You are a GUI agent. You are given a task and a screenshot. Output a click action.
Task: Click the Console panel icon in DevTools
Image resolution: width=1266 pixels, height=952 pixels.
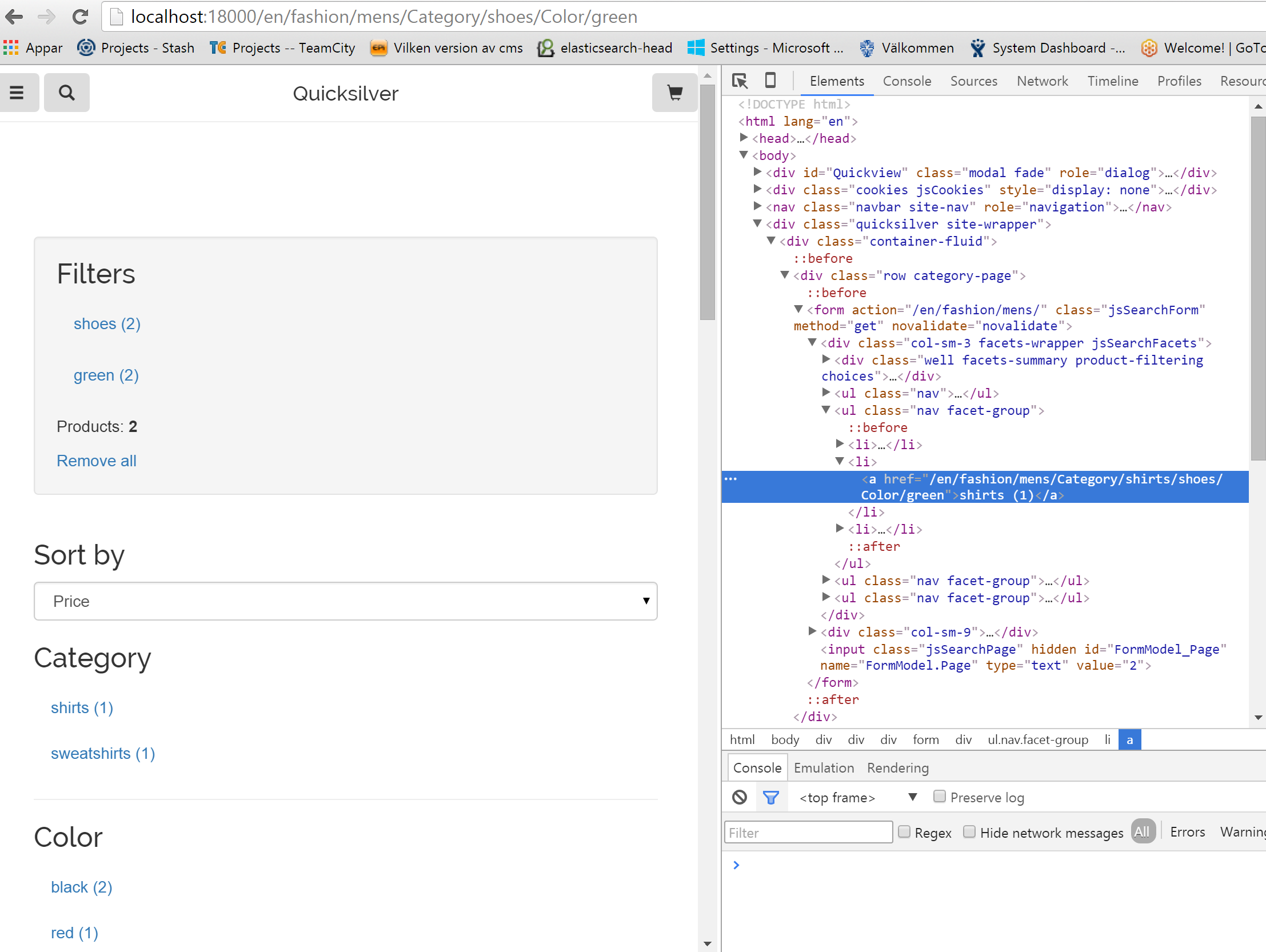click(905, 81)
